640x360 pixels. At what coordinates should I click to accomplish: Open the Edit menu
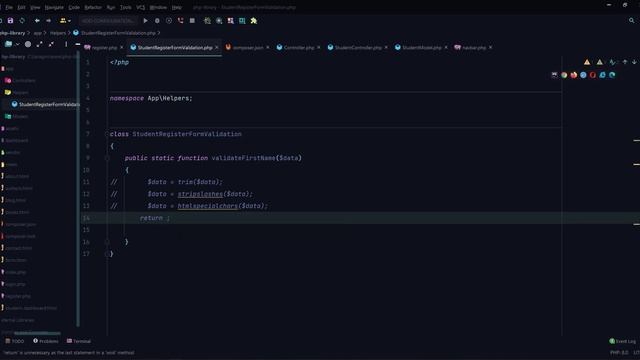(21, 7)
